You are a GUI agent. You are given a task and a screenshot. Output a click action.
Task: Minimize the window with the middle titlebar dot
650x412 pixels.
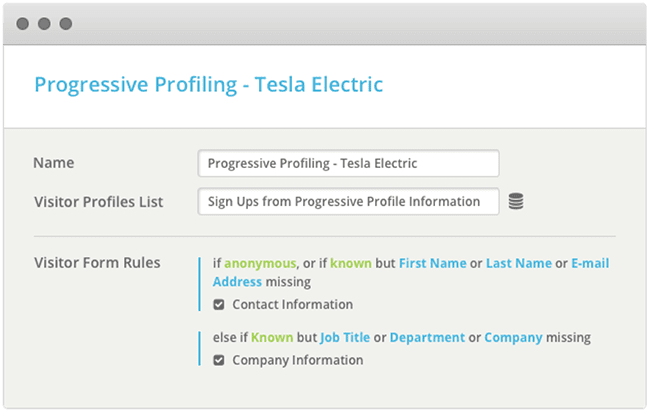click(44, 24)
